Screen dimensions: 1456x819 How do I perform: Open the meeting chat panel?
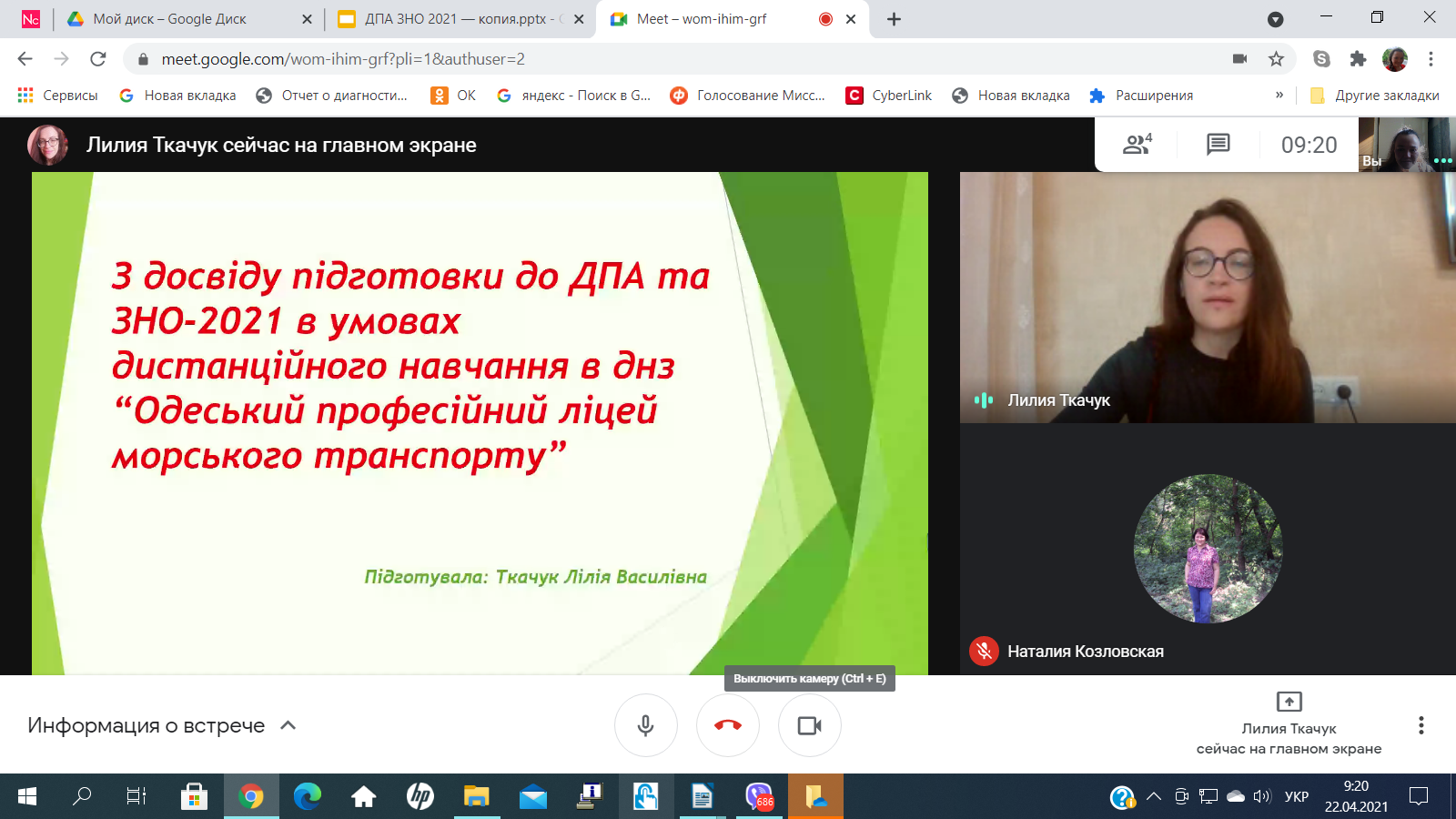point(1218,144)
